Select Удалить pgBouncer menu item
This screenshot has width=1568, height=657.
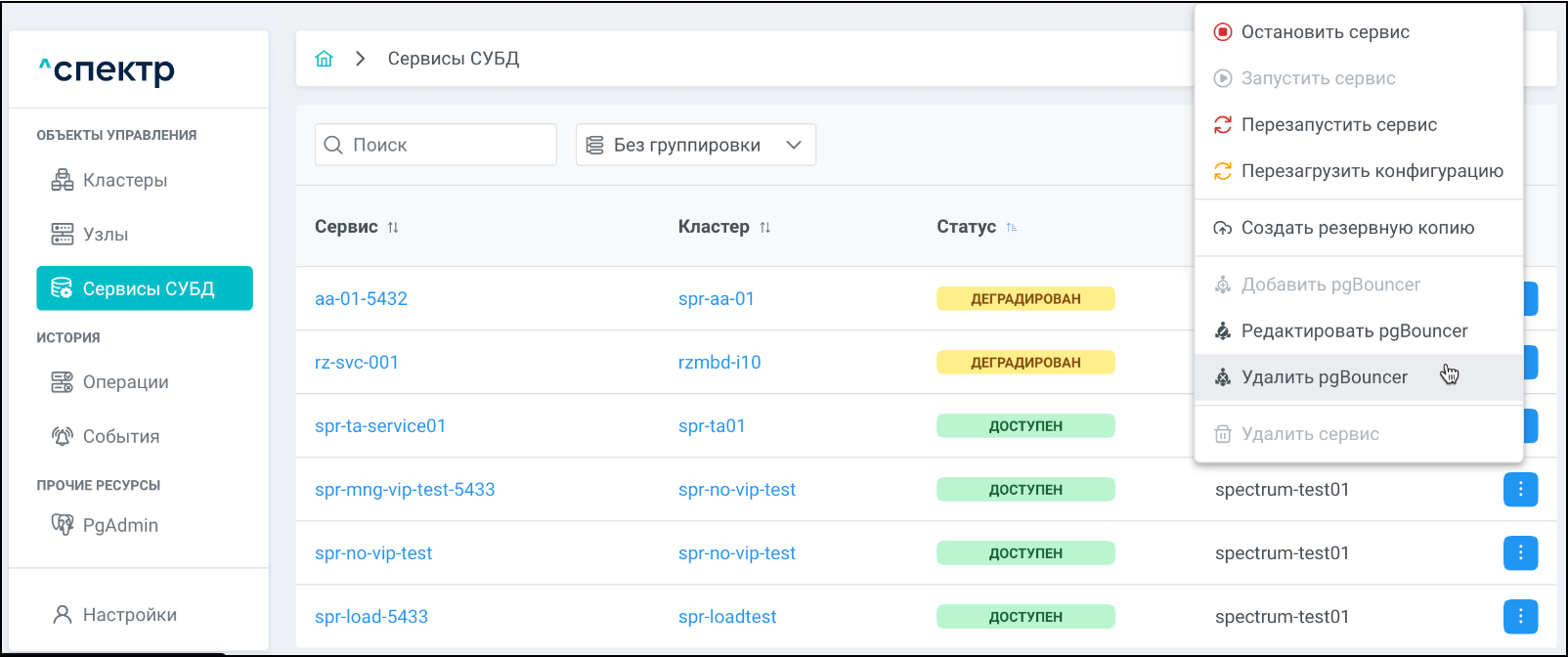(x=1324, y=377)
